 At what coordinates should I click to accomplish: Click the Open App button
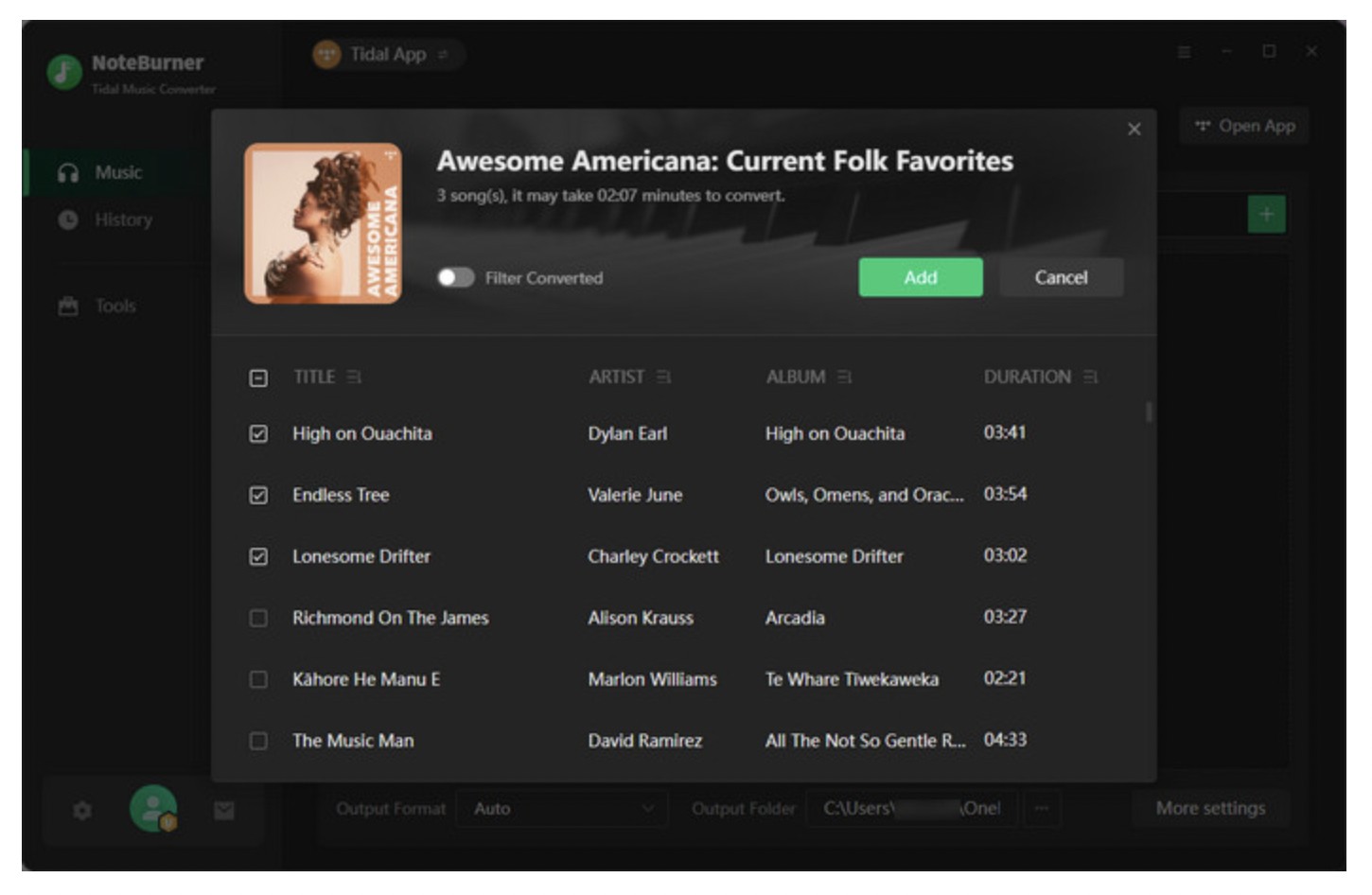point(1244,126)
